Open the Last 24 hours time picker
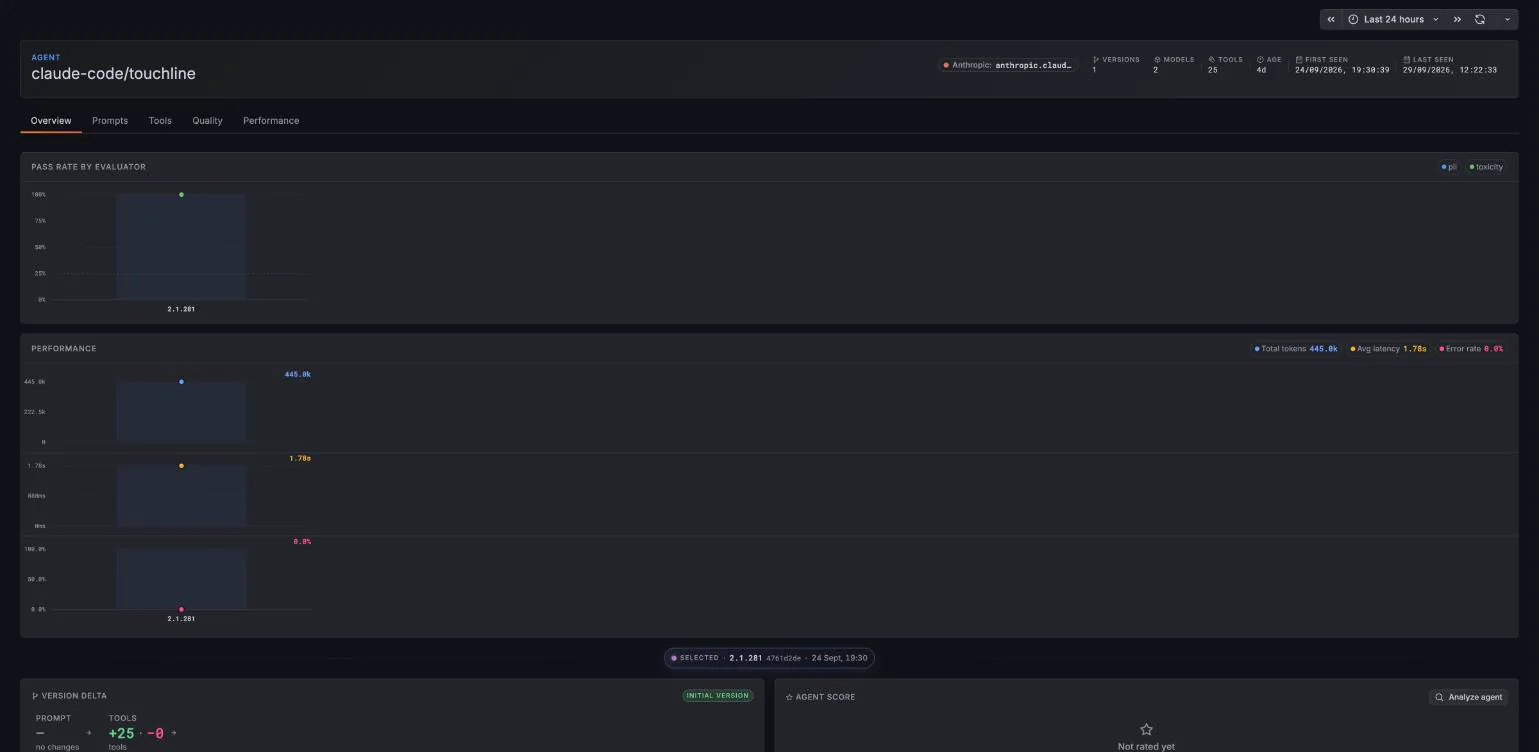 (x=1393, y=19)
